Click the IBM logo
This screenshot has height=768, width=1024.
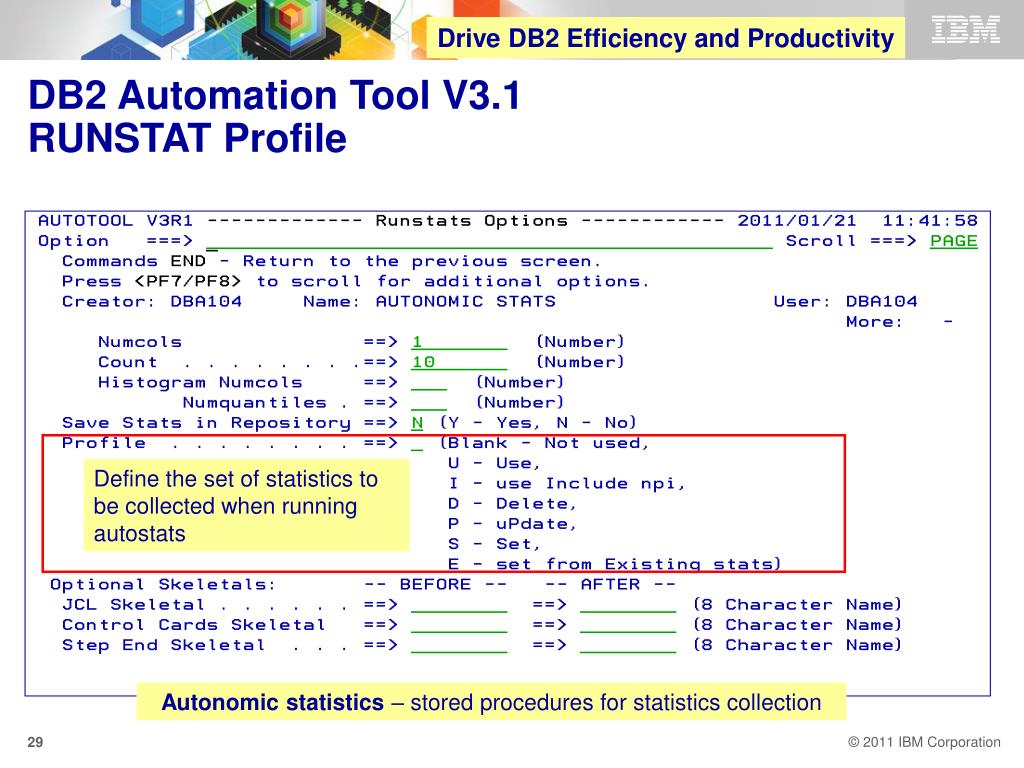(965, 30)
